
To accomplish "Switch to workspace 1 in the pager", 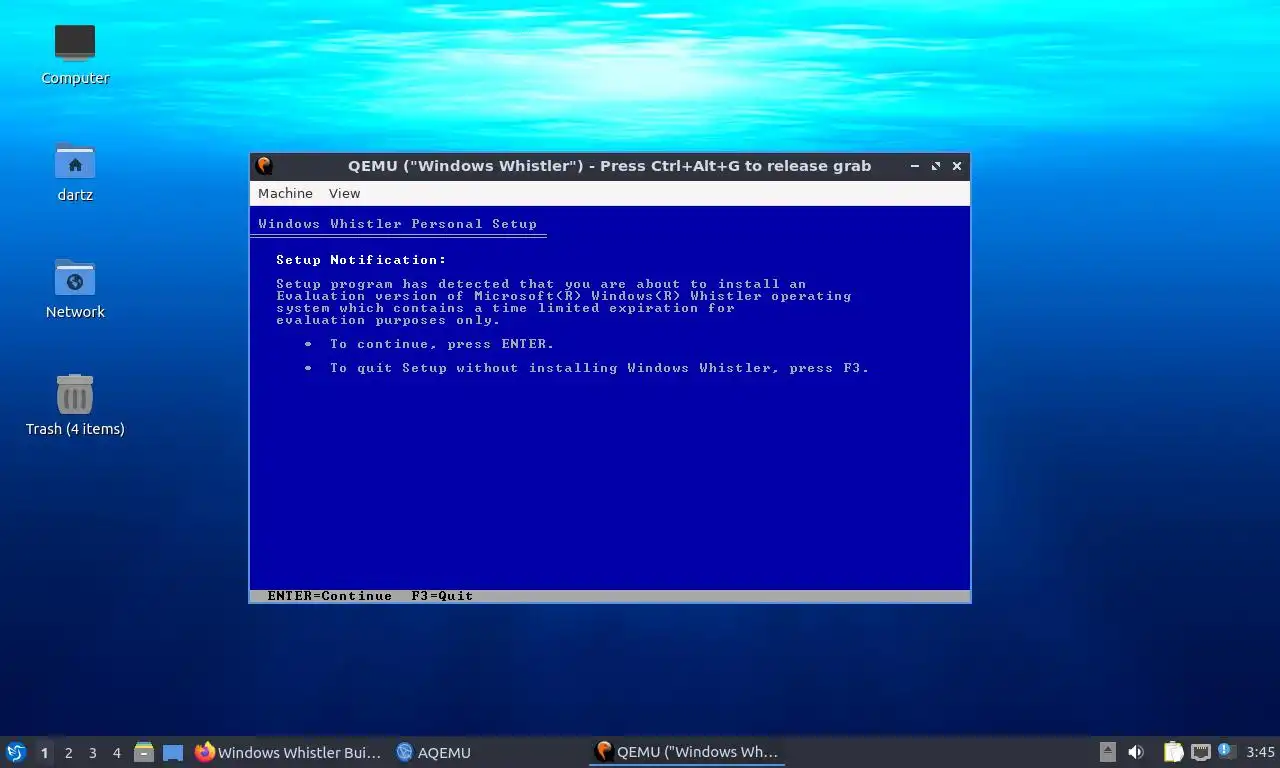I will [44, 753].
